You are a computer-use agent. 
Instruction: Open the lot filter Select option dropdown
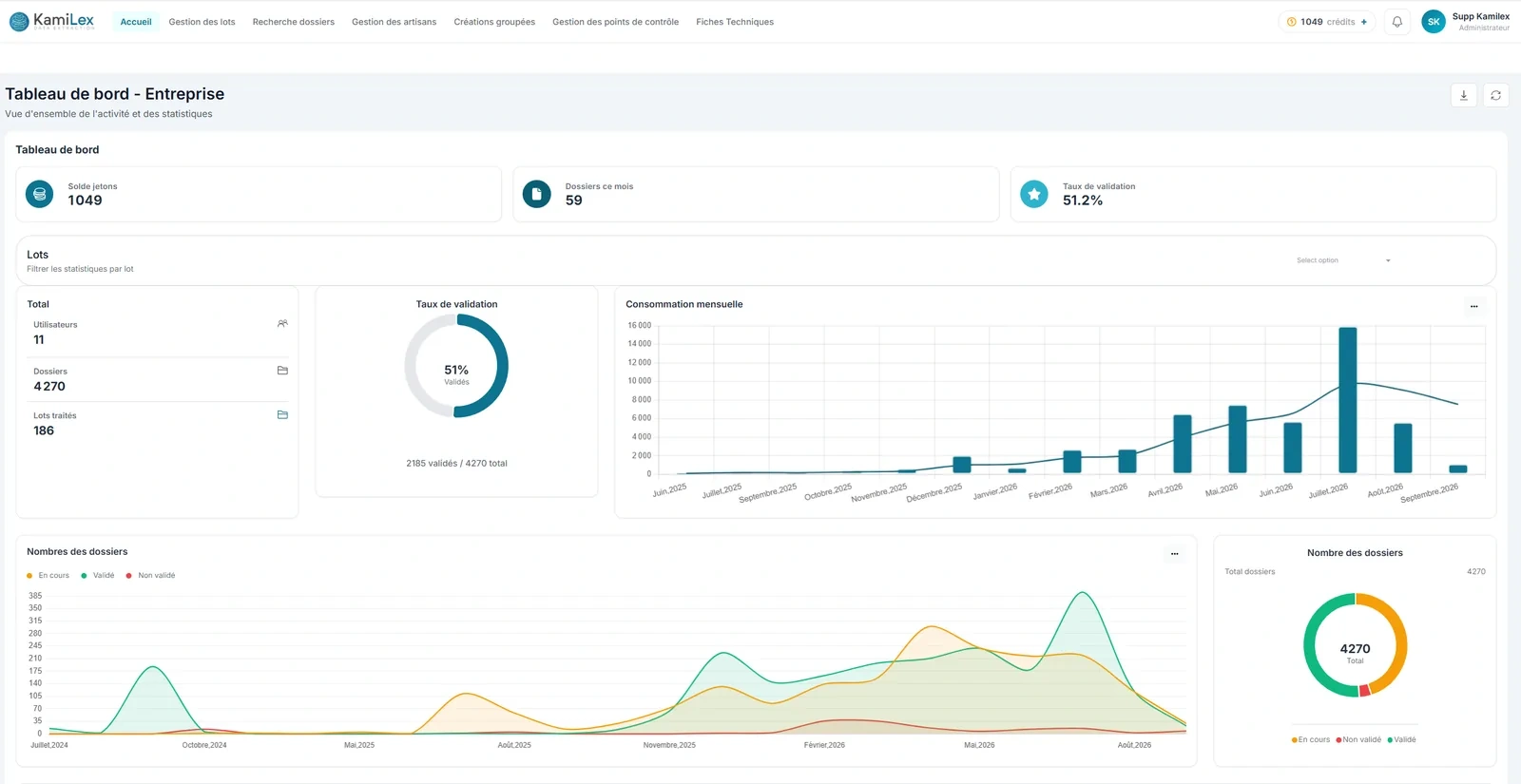click(1343, 260)
